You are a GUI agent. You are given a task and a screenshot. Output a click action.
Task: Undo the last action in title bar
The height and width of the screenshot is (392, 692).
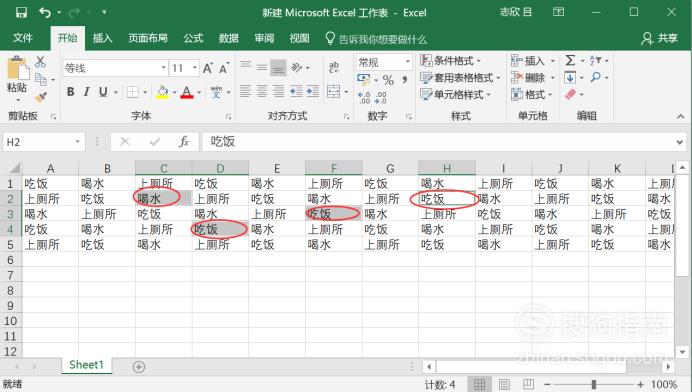tap(45, 12)
